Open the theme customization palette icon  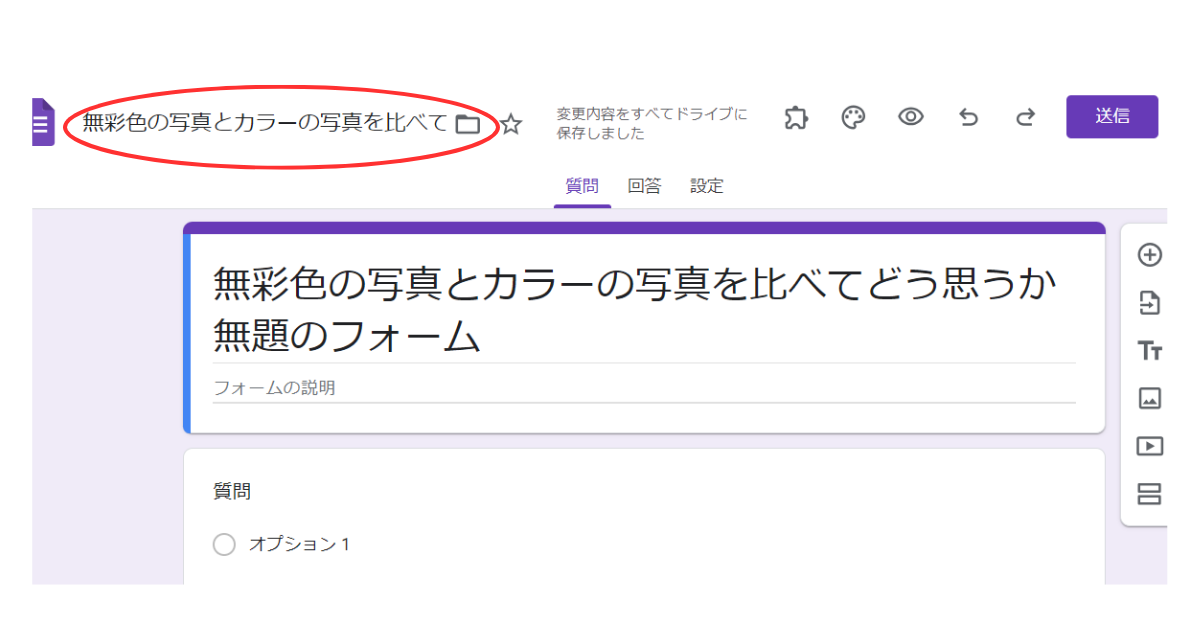tap(853, 117)
